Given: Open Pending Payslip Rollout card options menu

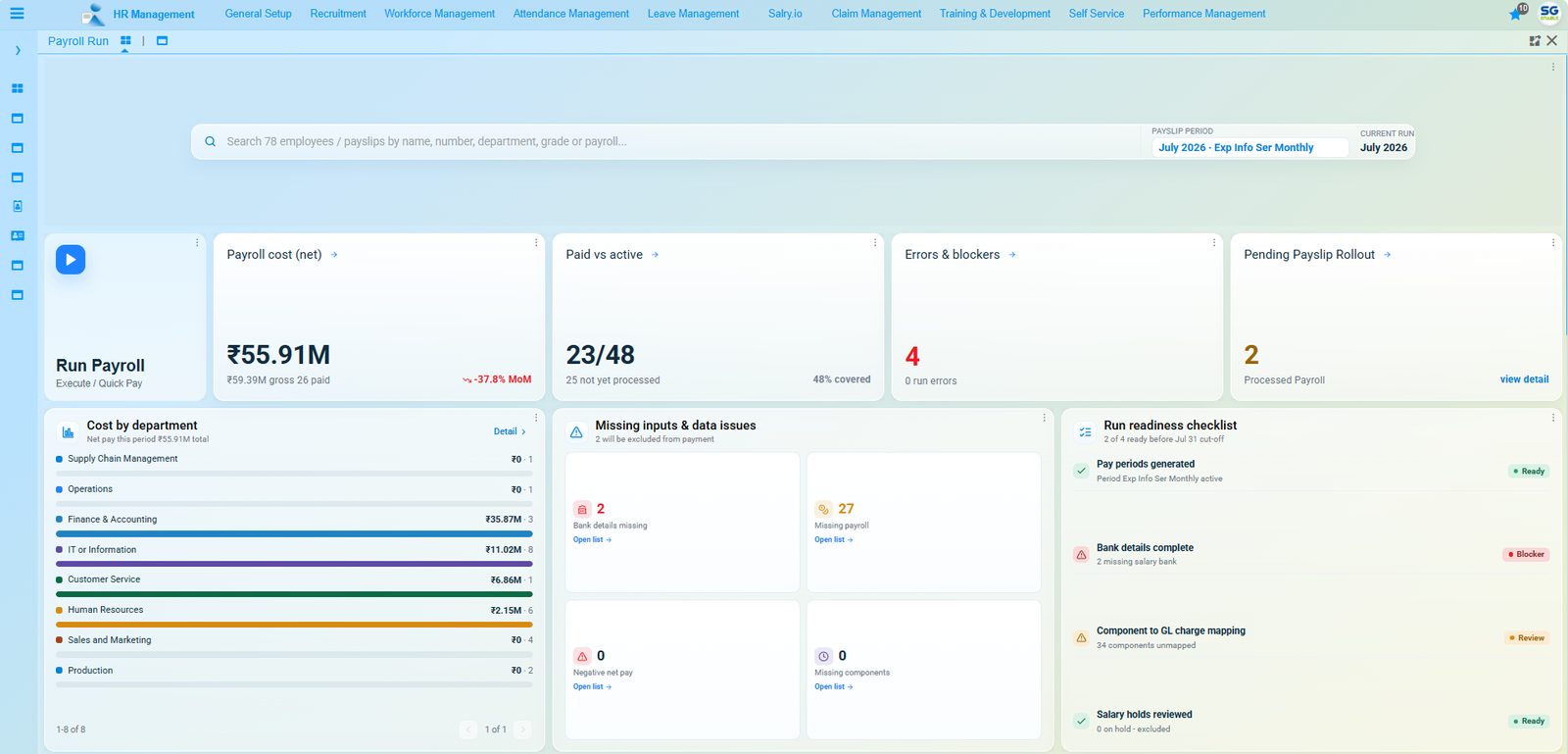Looking at the screenshot, I should tap(1553, 242).
